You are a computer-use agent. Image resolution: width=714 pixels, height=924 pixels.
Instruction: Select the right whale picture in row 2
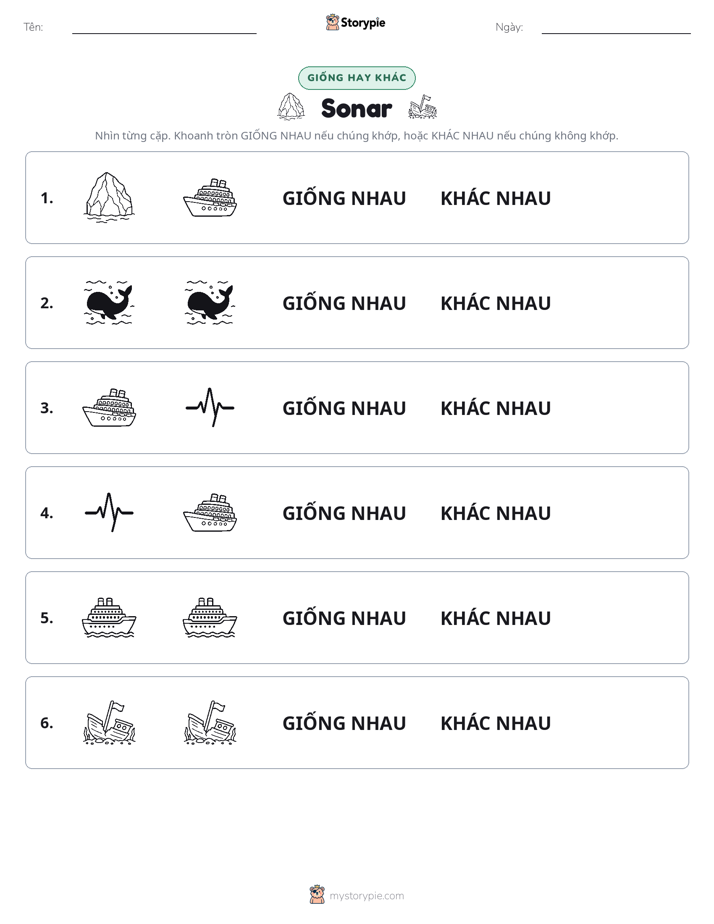(210, 303)
